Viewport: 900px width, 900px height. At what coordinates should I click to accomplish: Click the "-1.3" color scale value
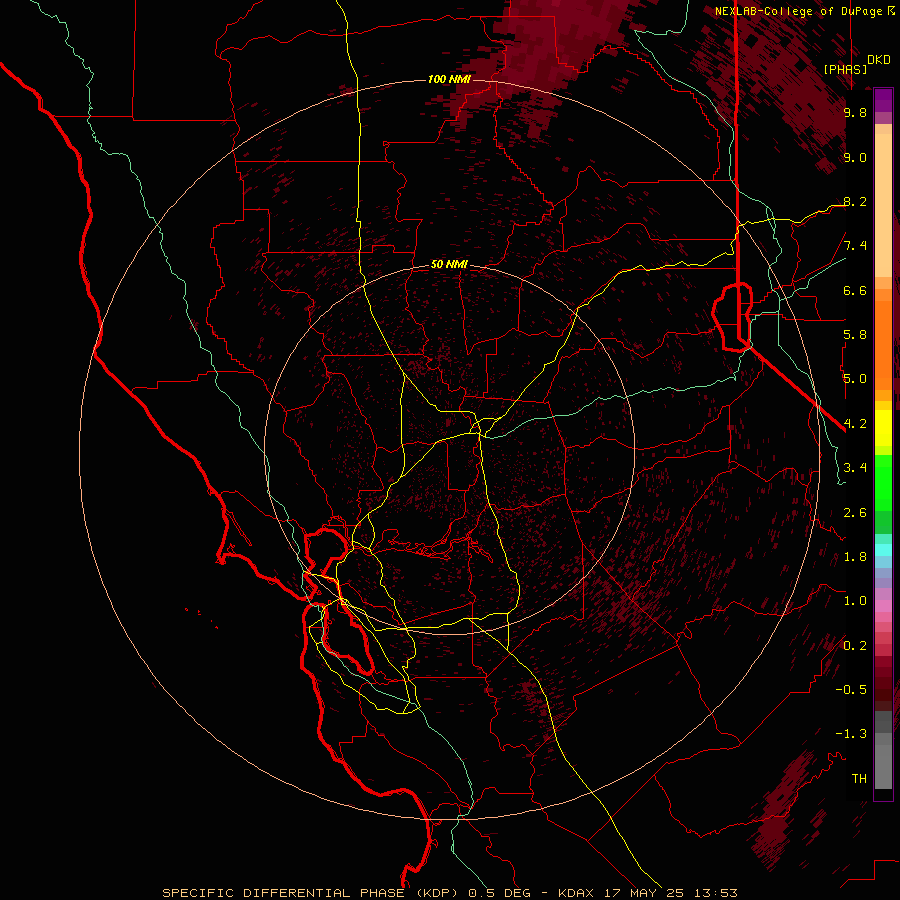(851, 734)
